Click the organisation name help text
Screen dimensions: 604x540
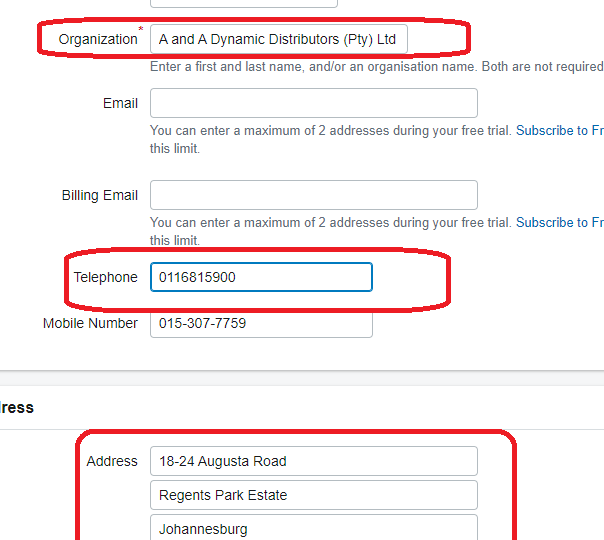pos(377,67)
